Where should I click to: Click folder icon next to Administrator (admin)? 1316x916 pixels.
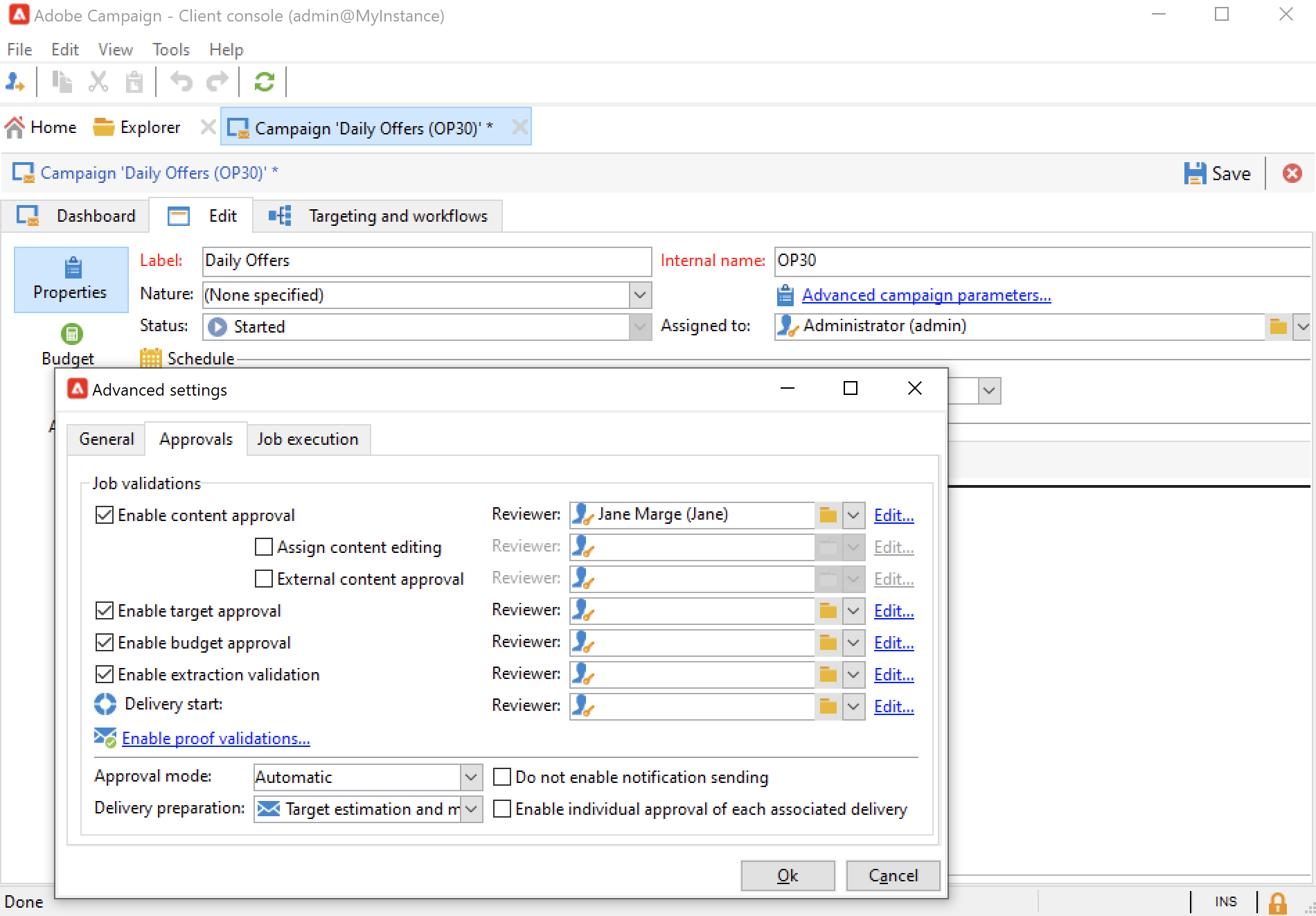tap(1279, 326)
